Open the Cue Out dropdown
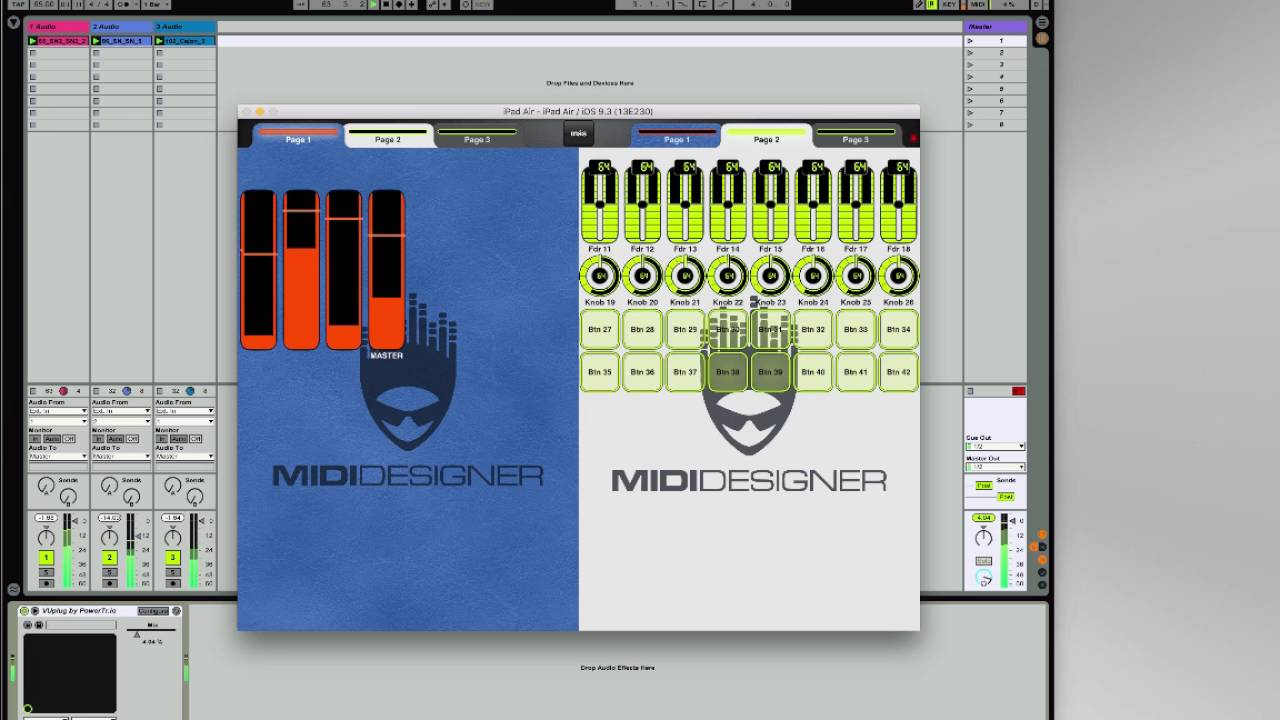The image size is (1280, 720). point(995,446)
